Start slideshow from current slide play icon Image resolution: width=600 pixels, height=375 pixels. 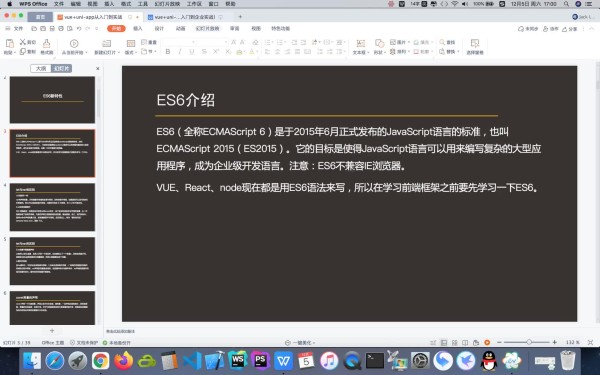pos(74,43)
